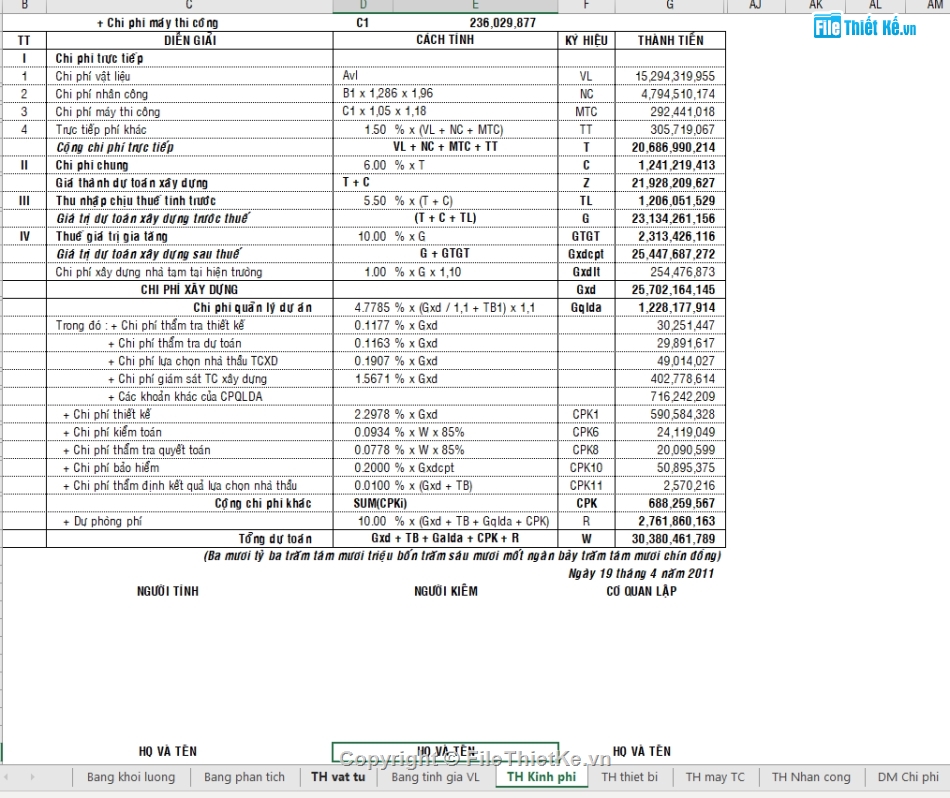Screen dimensions: 950x798
Task: Click the selected HỌ VÀ TÊN cell under NGƯỜI KIỂM
Action: coord(445,751)
